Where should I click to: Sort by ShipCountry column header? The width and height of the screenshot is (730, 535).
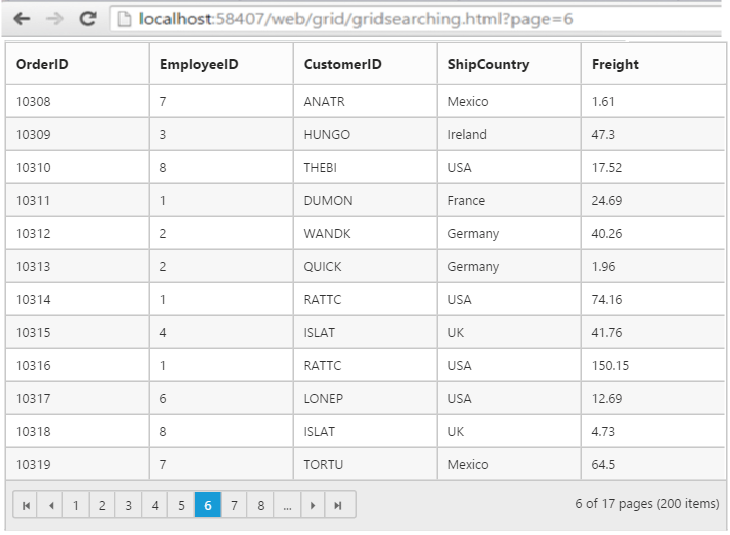(509, 64)
